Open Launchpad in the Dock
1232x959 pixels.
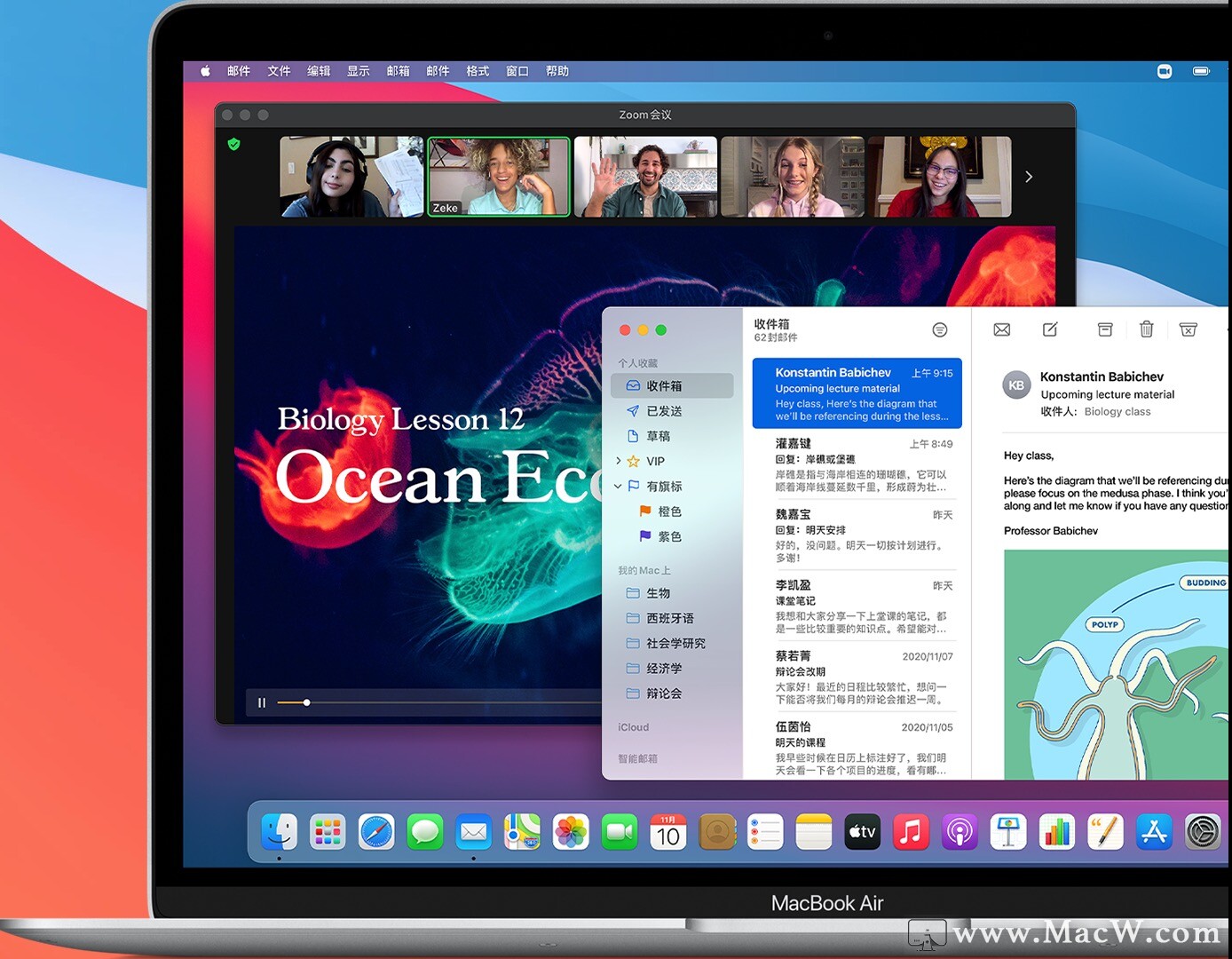pyautogui.click(x=328, y=832)
